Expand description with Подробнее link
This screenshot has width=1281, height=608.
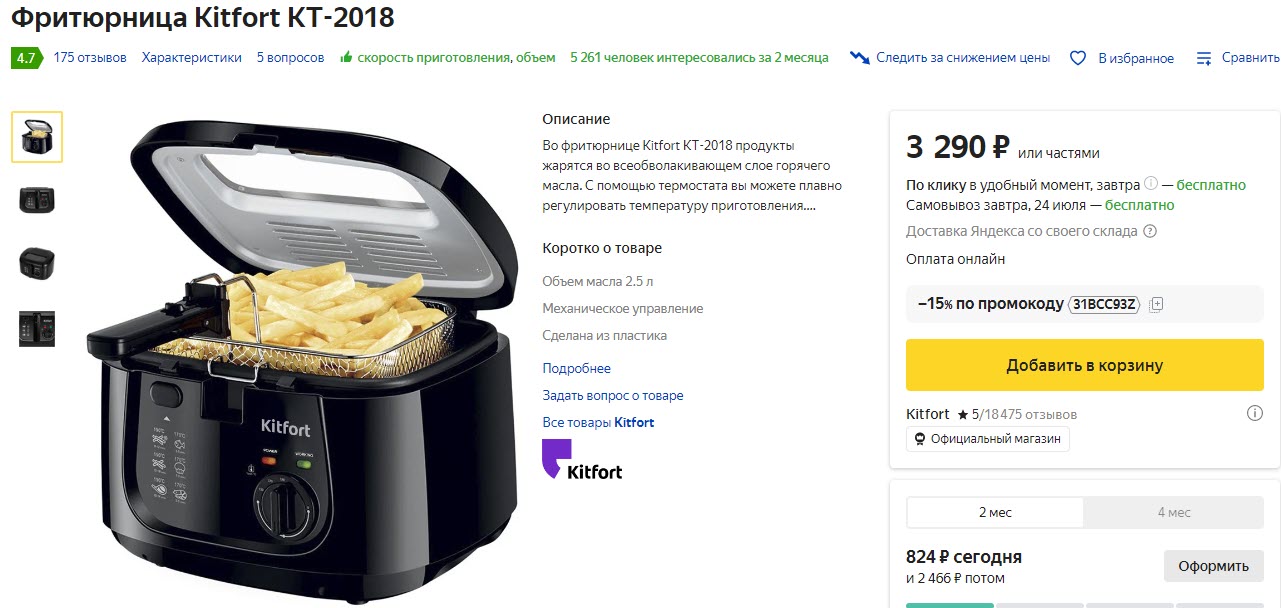[x=576, y=368]
